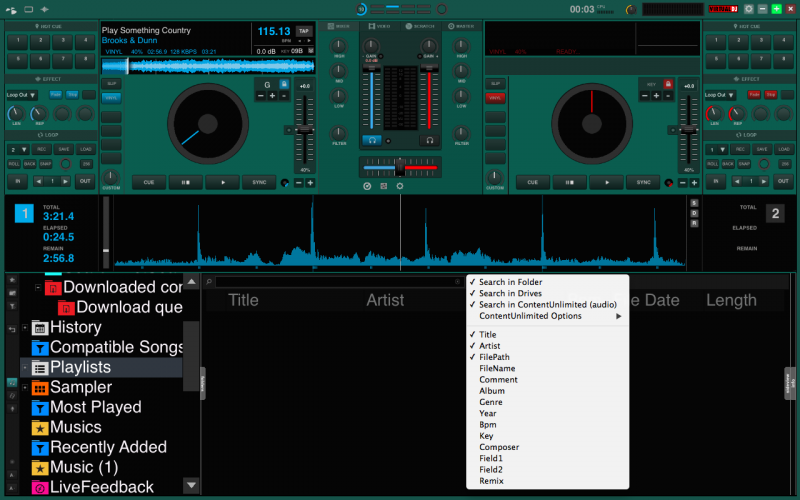Click the History folder icon

point(40,327)
